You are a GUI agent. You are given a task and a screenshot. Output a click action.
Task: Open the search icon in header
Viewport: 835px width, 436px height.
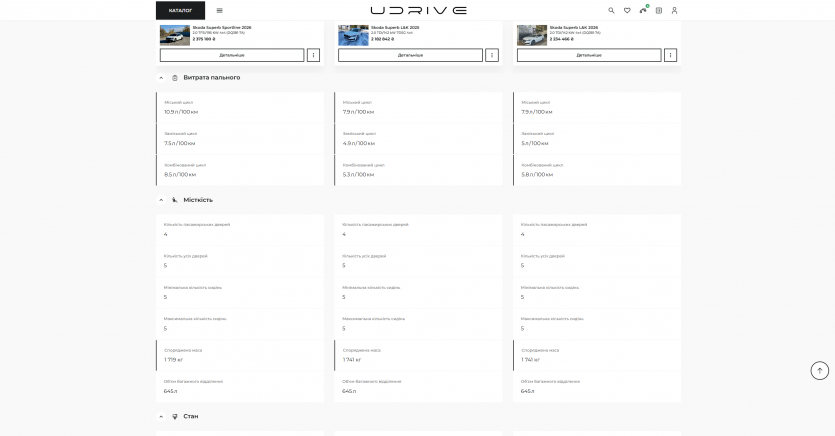pyautogui.click(x=612, y=10)
